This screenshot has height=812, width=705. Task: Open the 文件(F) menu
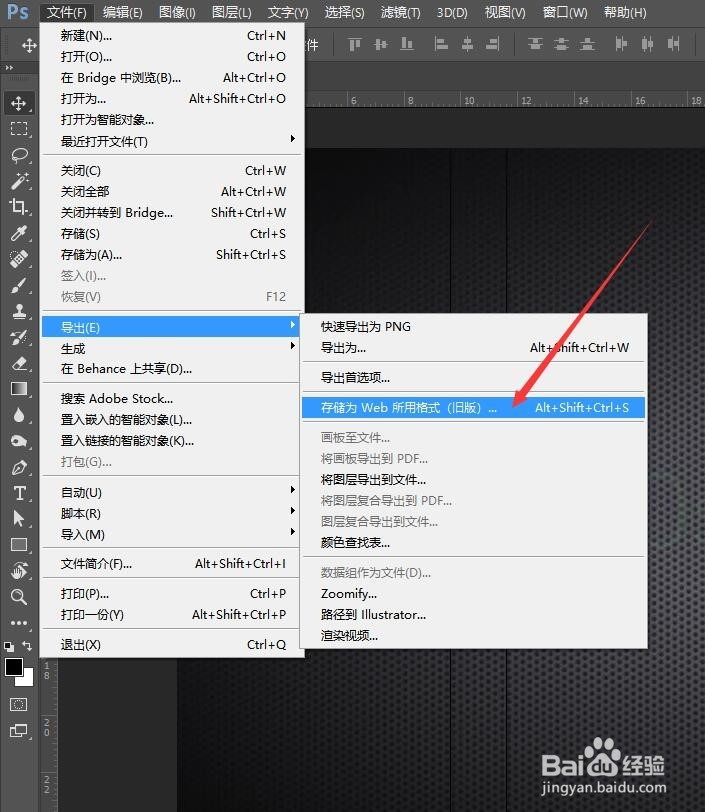[x=66, y=12]
